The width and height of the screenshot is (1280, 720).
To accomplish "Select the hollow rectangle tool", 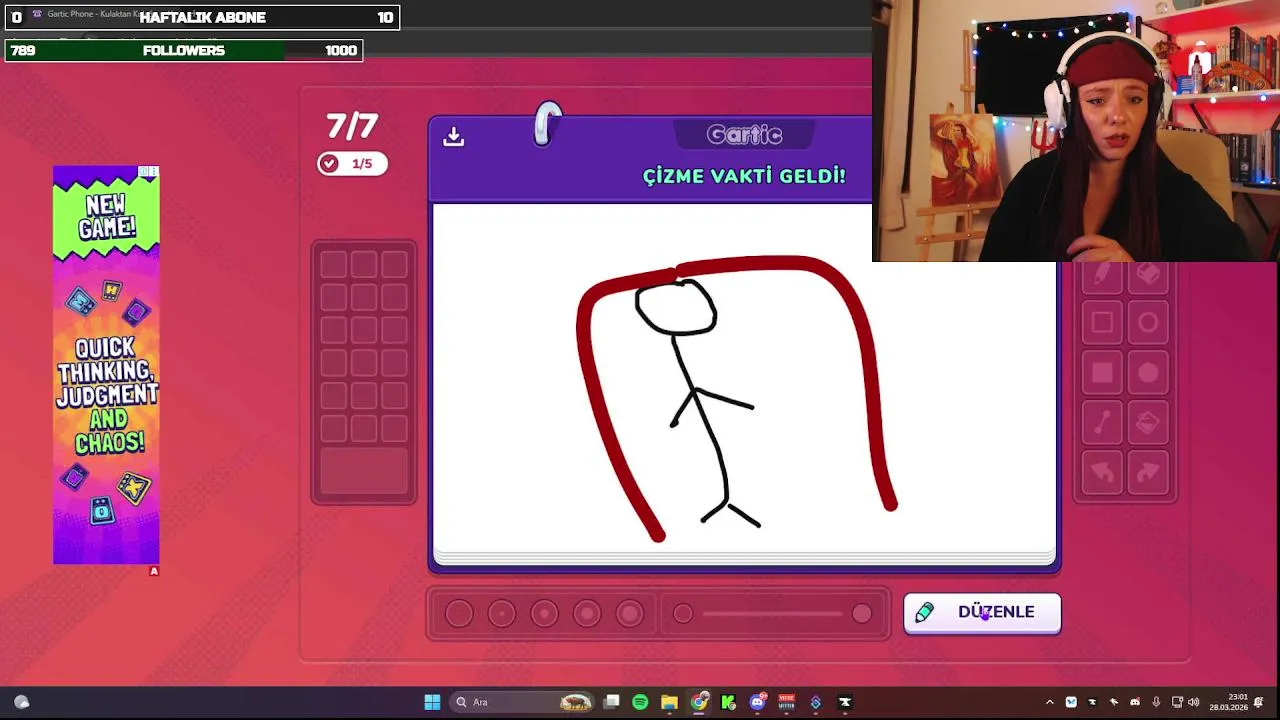I will pyautogui.click(x=1102, y=323).
